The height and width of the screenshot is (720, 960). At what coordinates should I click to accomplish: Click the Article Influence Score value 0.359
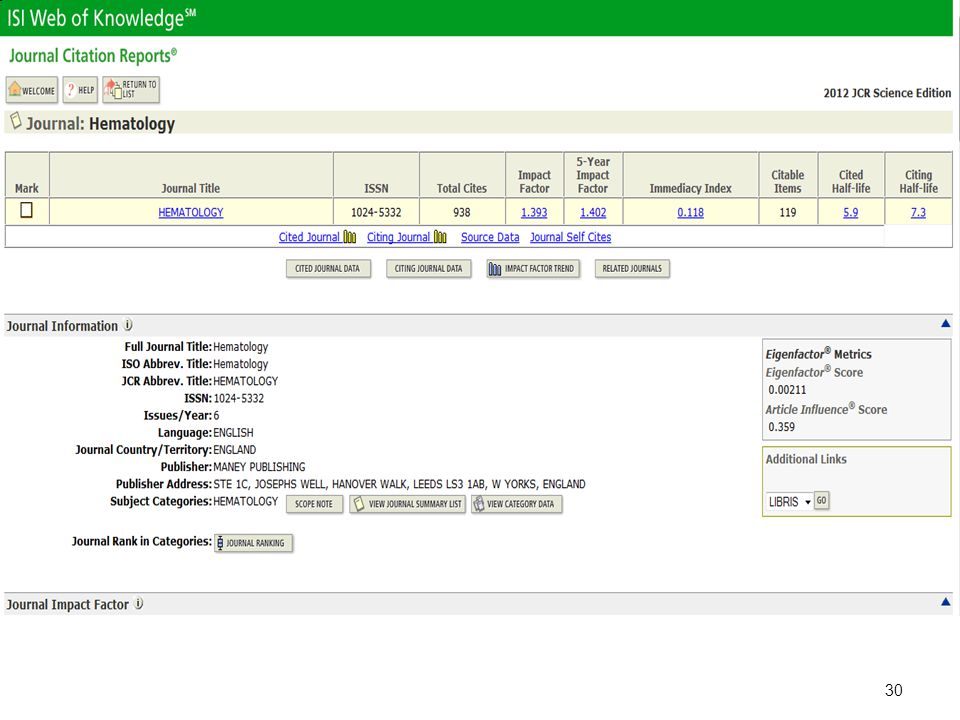coord(781,427)
